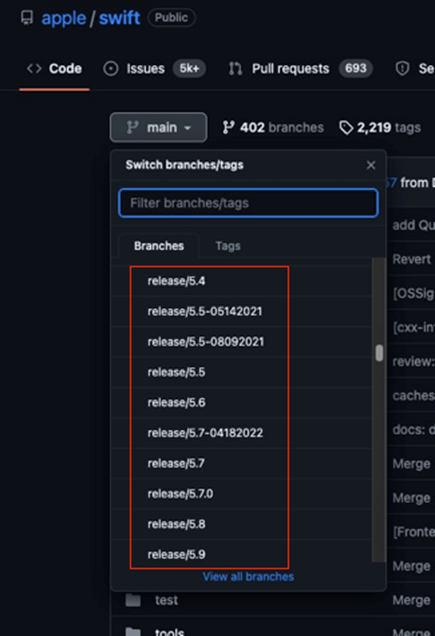Click the Code angle-brackets icon
This screenshot has height=636, width=435.
pos(34,69)
